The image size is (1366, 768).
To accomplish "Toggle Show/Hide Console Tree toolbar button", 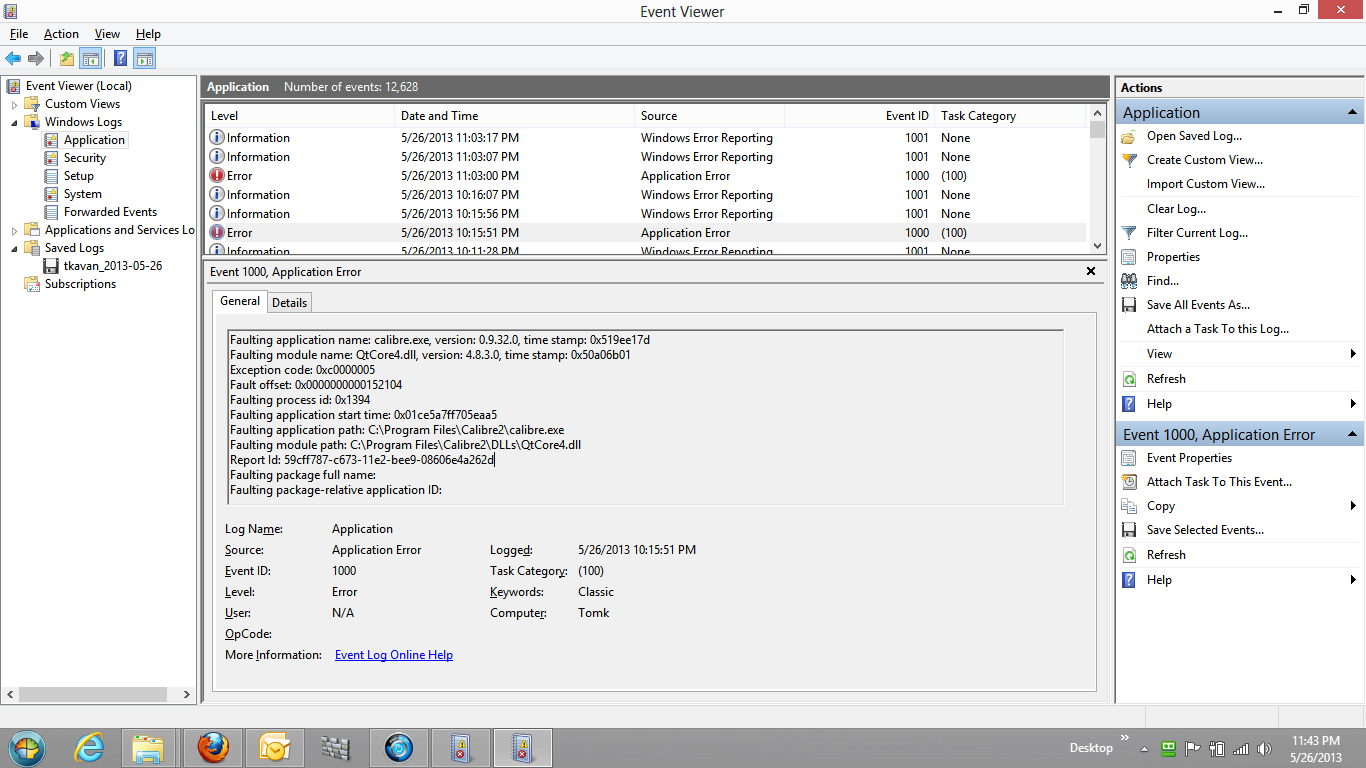I will (x=91, y=58).
